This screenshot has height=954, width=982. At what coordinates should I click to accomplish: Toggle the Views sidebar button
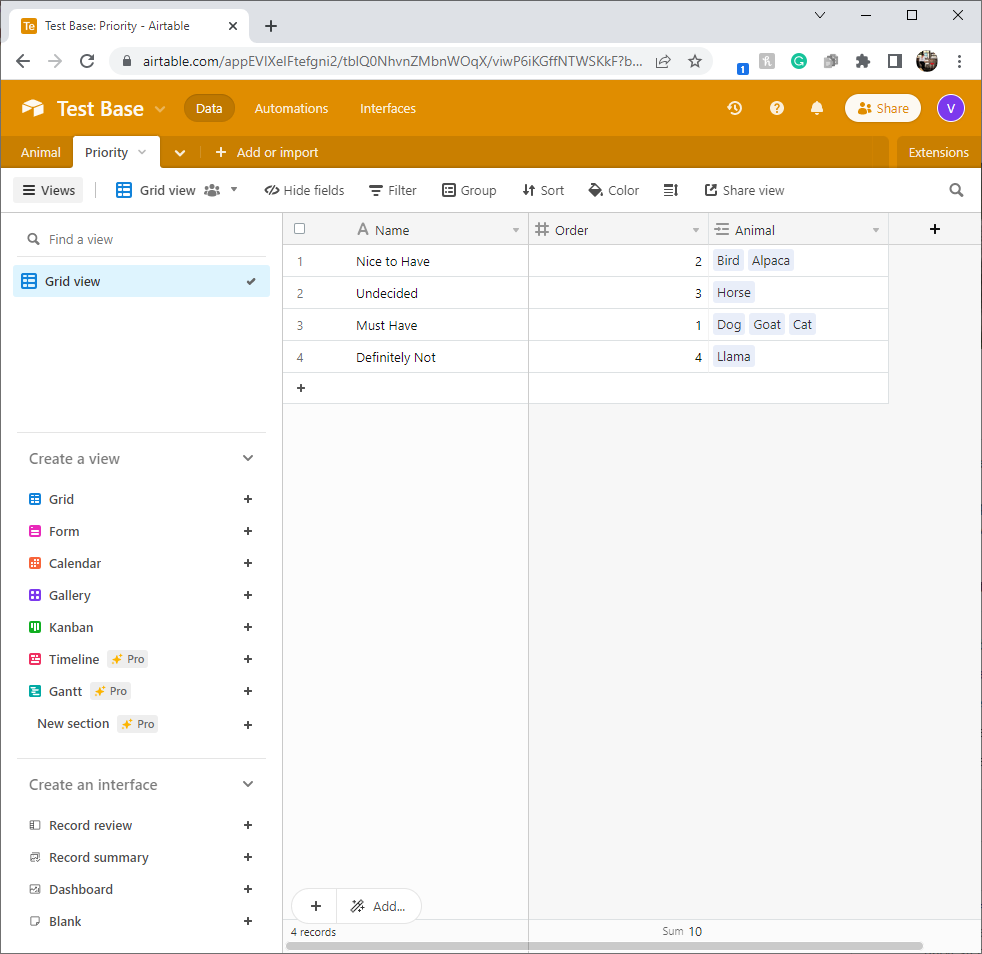(49, 190)
